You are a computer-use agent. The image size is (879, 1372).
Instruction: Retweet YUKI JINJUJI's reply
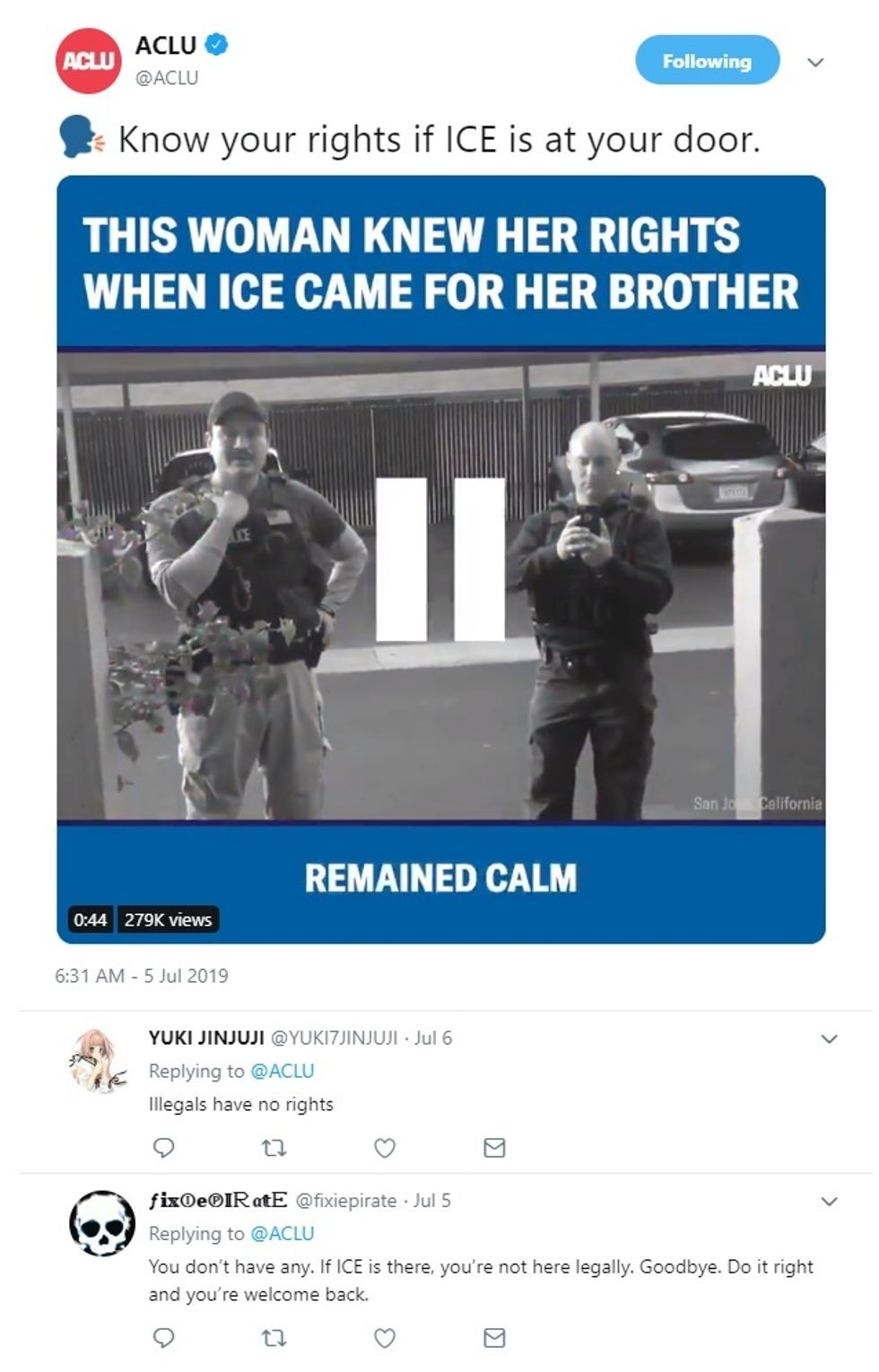(x=274, y=1148)
